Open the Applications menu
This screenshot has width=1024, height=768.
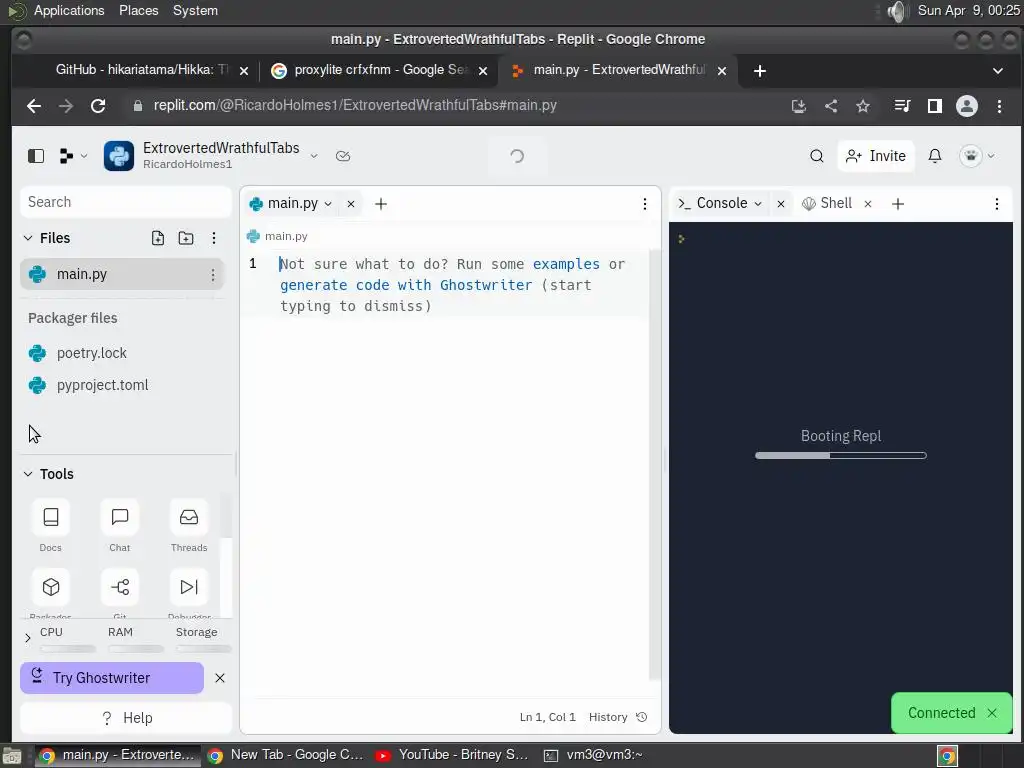[x=69, y=10]
